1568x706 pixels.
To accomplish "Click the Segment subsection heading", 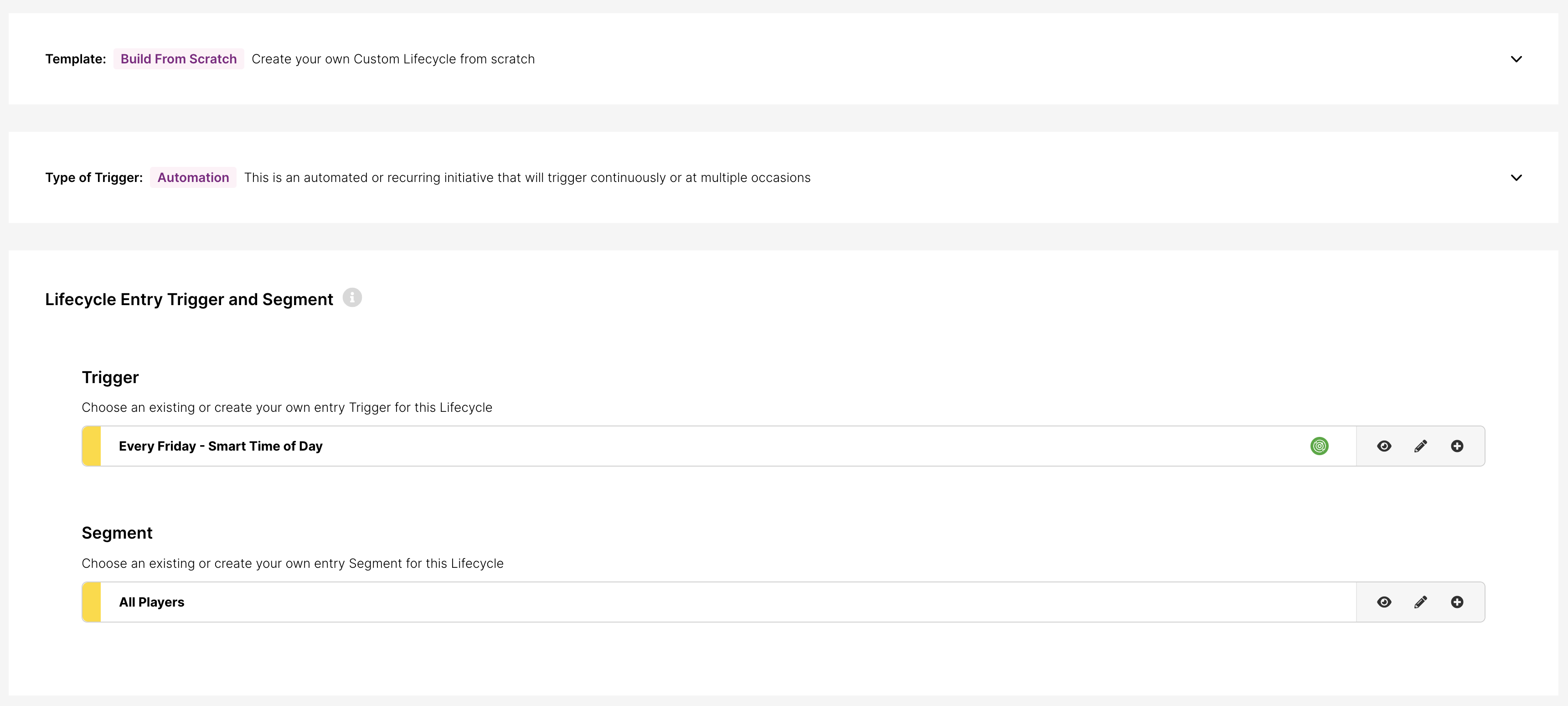I will click(117, 533).
